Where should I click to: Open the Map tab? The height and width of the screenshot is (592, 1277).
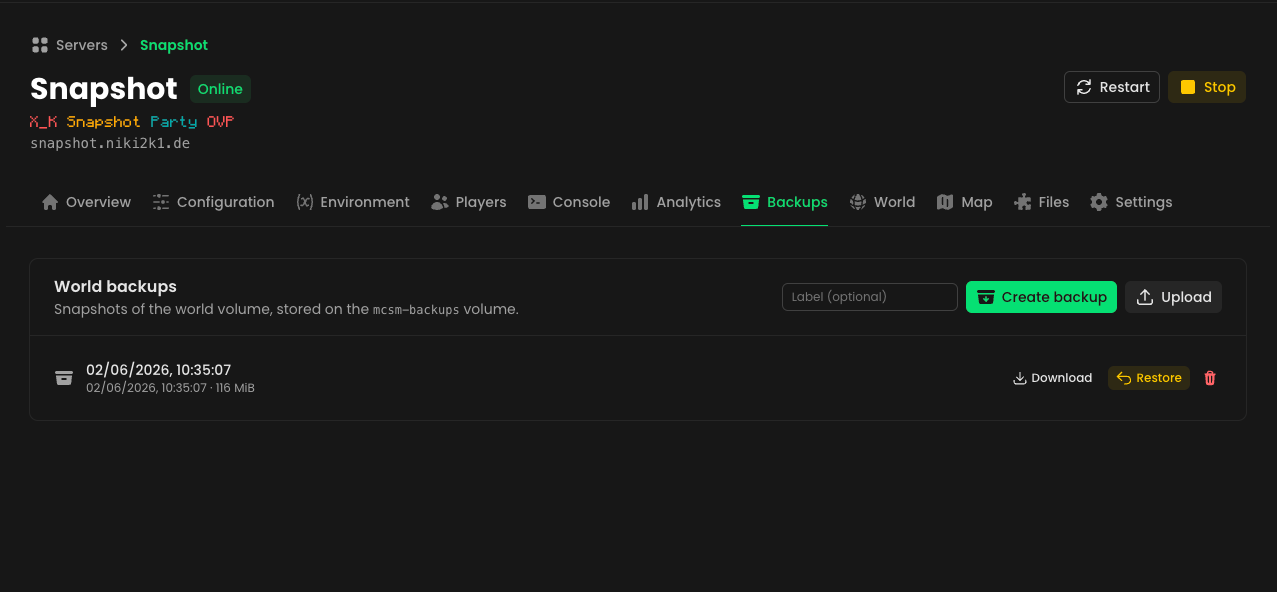[965, 202]
